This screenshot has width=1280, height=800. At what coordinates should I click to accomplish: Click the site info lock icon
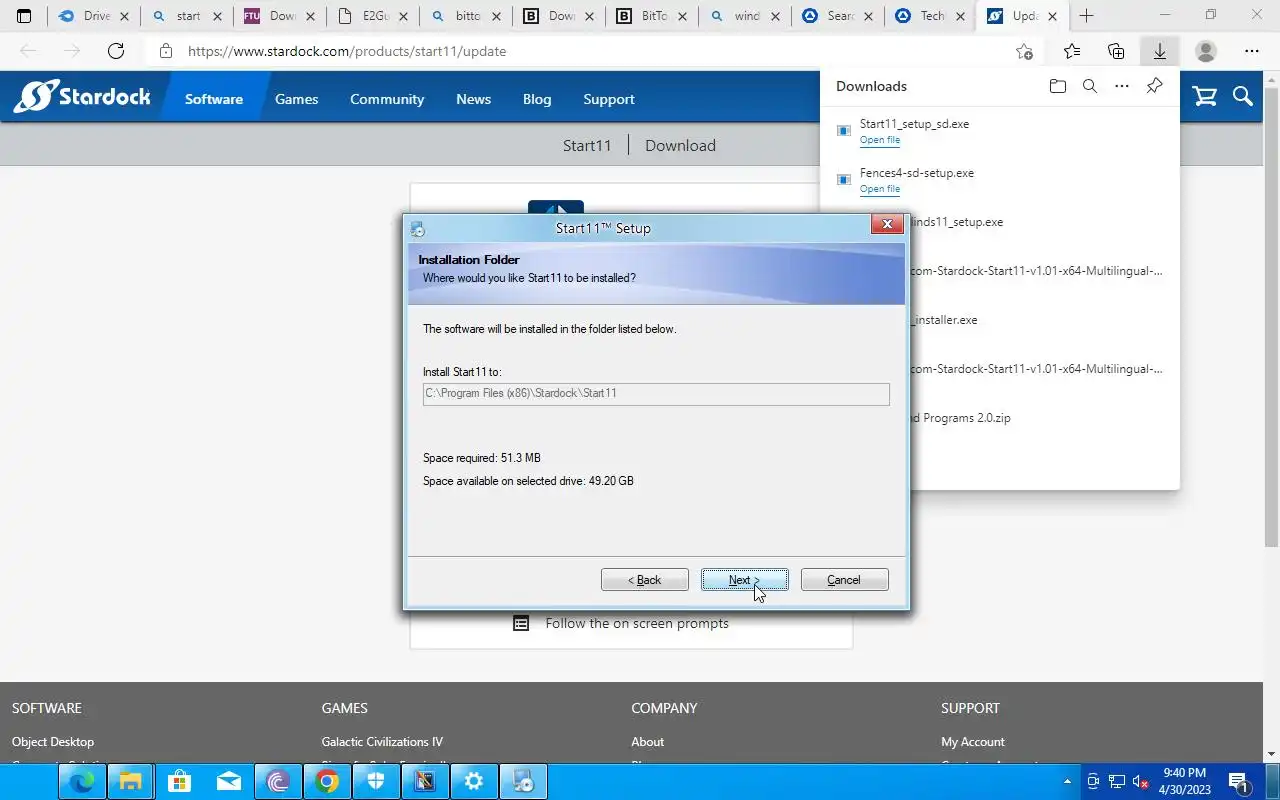click(166, 51)
